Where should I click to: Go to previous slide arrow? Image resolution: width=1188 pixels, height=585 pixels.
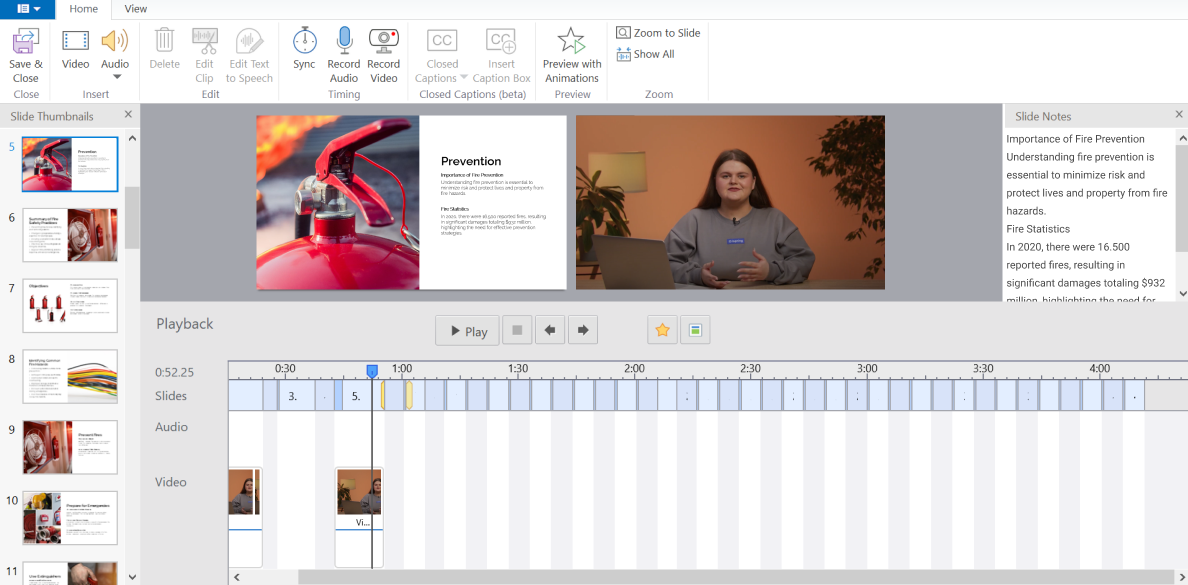pos(550,330)
